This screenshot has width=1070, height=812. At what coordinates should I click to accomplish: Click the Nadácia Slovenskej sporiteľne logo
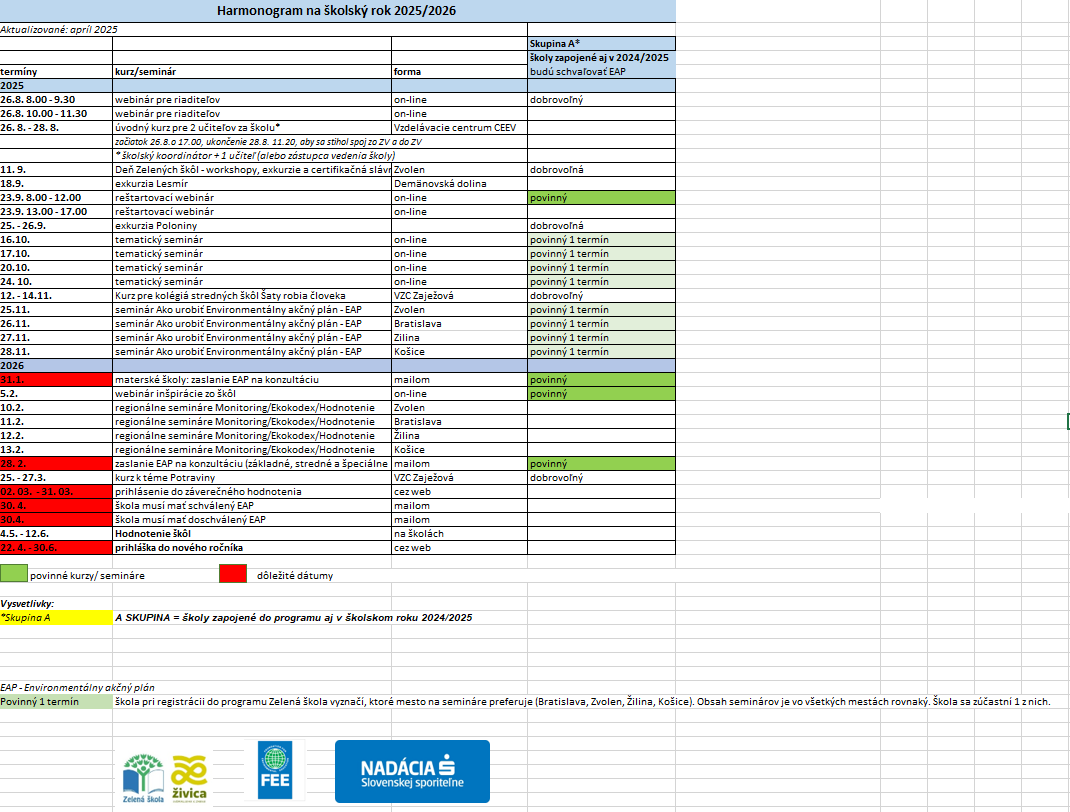[x=412, y=772]
